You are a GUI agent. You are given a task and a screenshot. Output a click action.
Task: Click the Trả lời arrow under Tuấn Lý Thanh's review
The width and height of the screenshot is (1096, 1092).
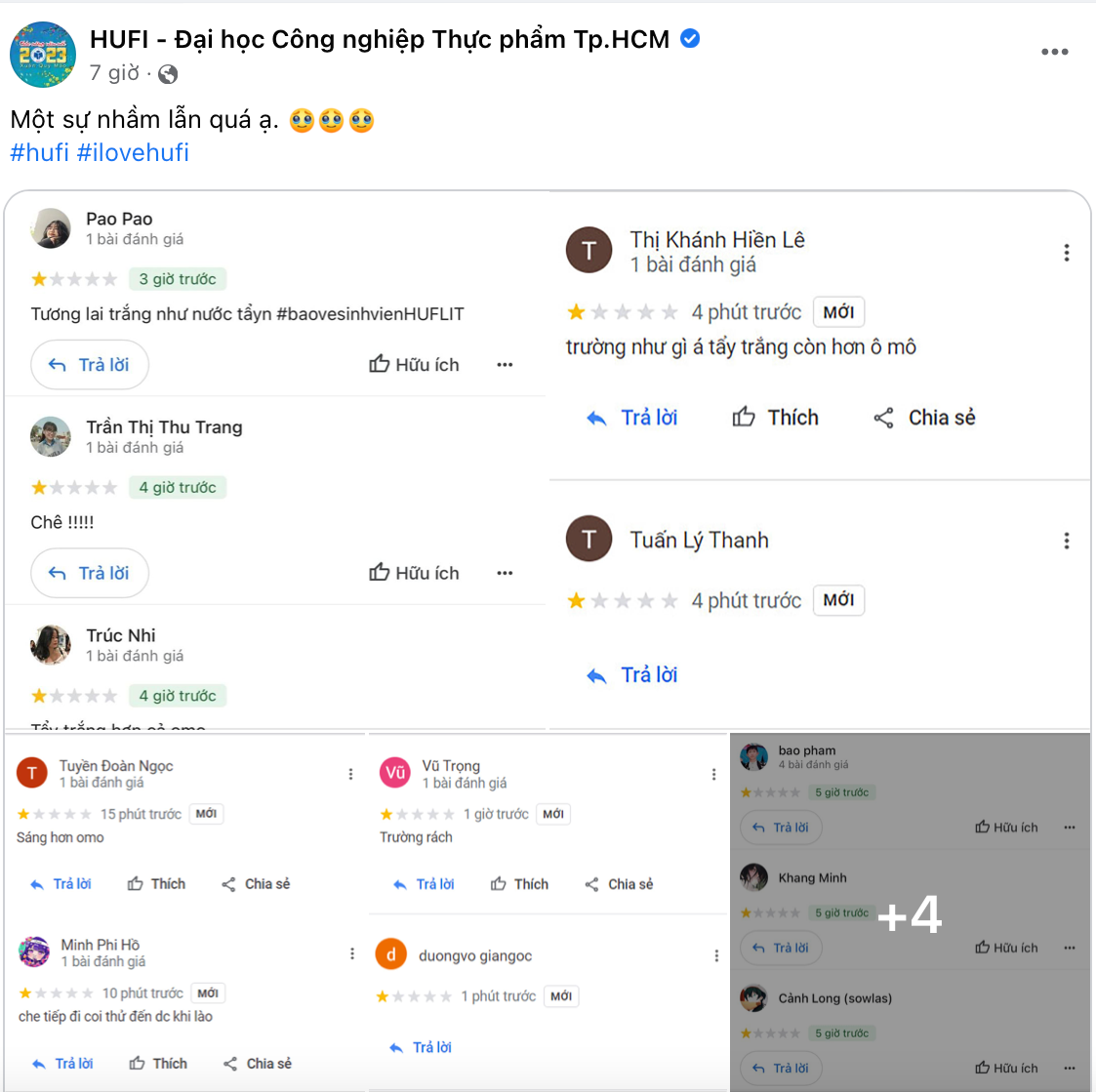[597, 675]
